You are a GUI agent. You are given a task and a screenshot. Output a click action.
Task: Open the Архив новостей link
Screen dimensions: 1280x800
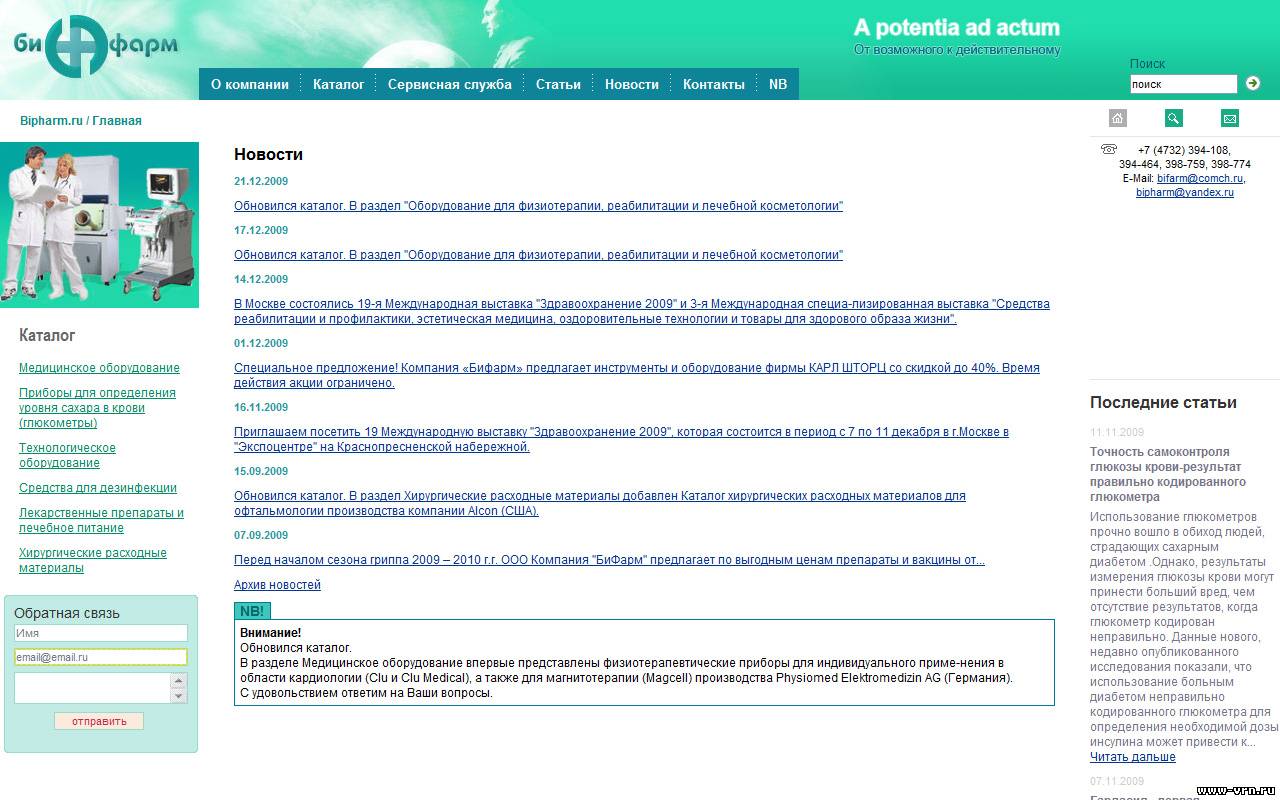(277, 585)
